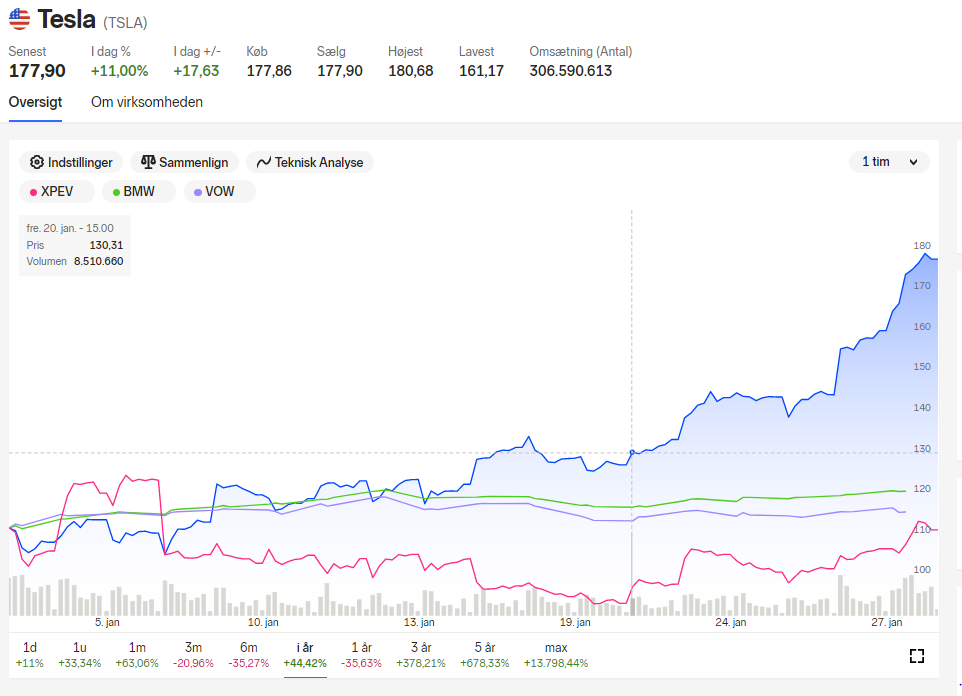962x696 pixels.
Task: Click the +11,00% daily change value
Action: point(120,71)
